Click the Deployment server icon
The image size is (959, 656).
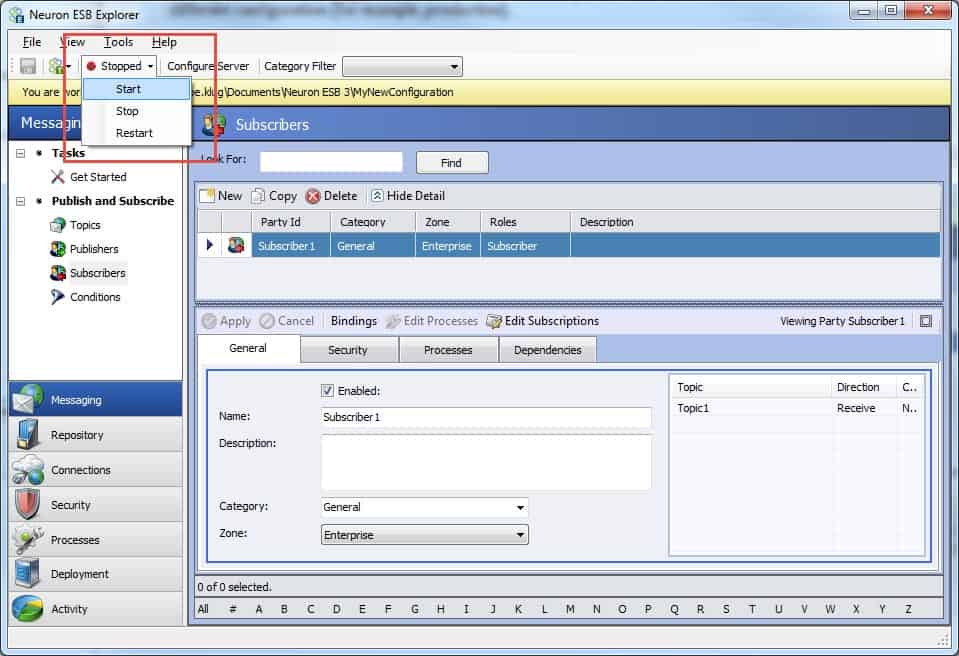(x=28, y=574)
